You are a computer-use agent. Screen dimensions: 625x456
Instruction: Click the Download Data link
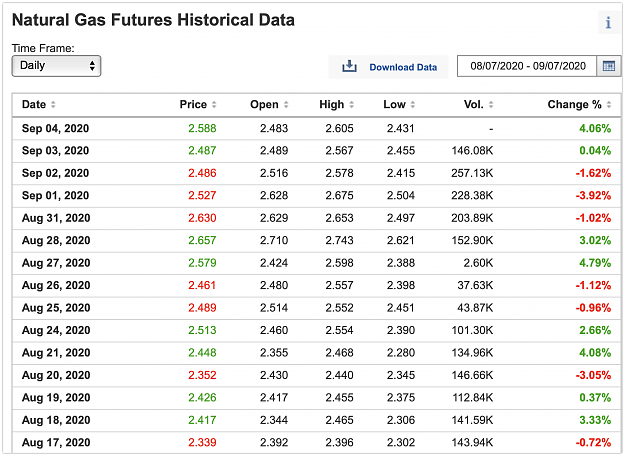[403, 67]
